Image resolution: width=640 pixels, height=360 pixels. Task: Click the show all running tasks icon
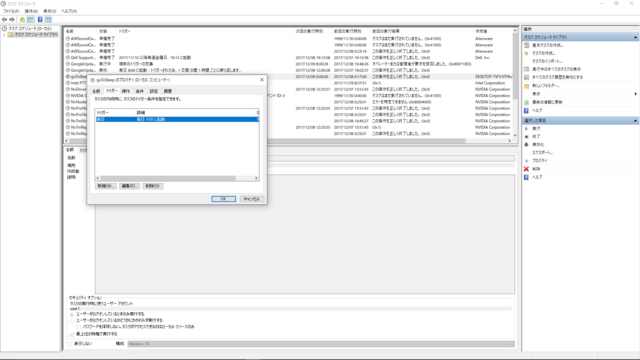pos(527,69)
